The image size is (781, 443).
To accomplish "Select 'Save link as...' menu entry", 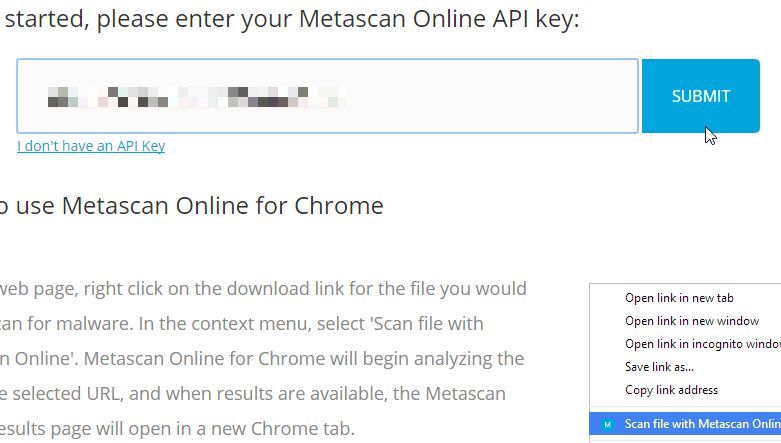I will (x=659, y=367).
